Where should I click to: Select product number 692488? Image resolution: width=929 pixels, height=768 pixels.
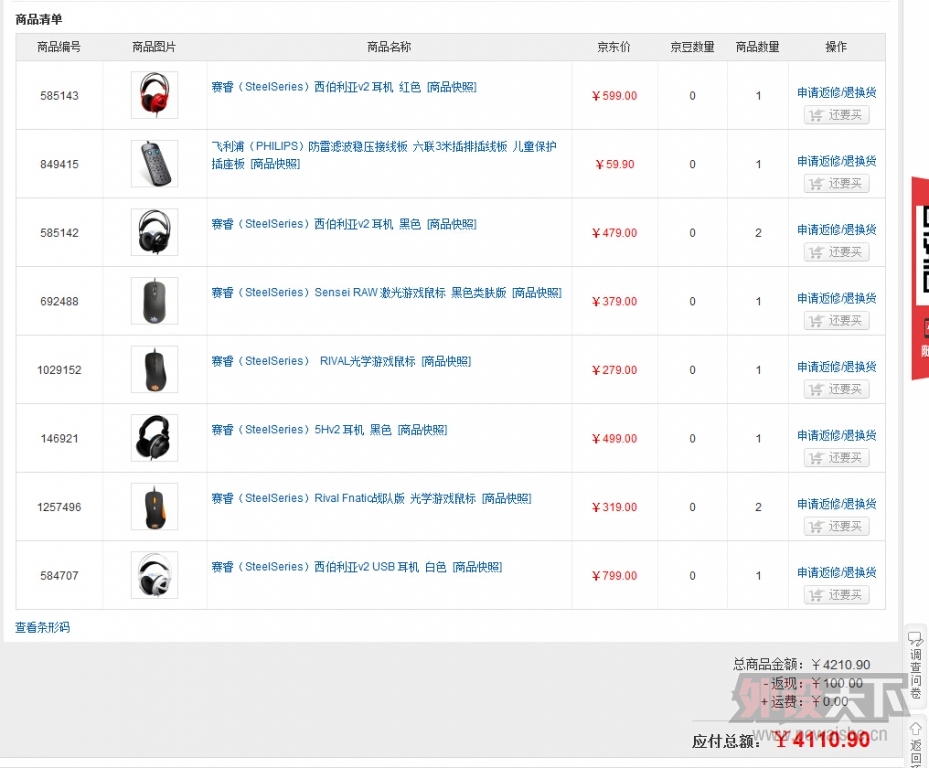59,302
